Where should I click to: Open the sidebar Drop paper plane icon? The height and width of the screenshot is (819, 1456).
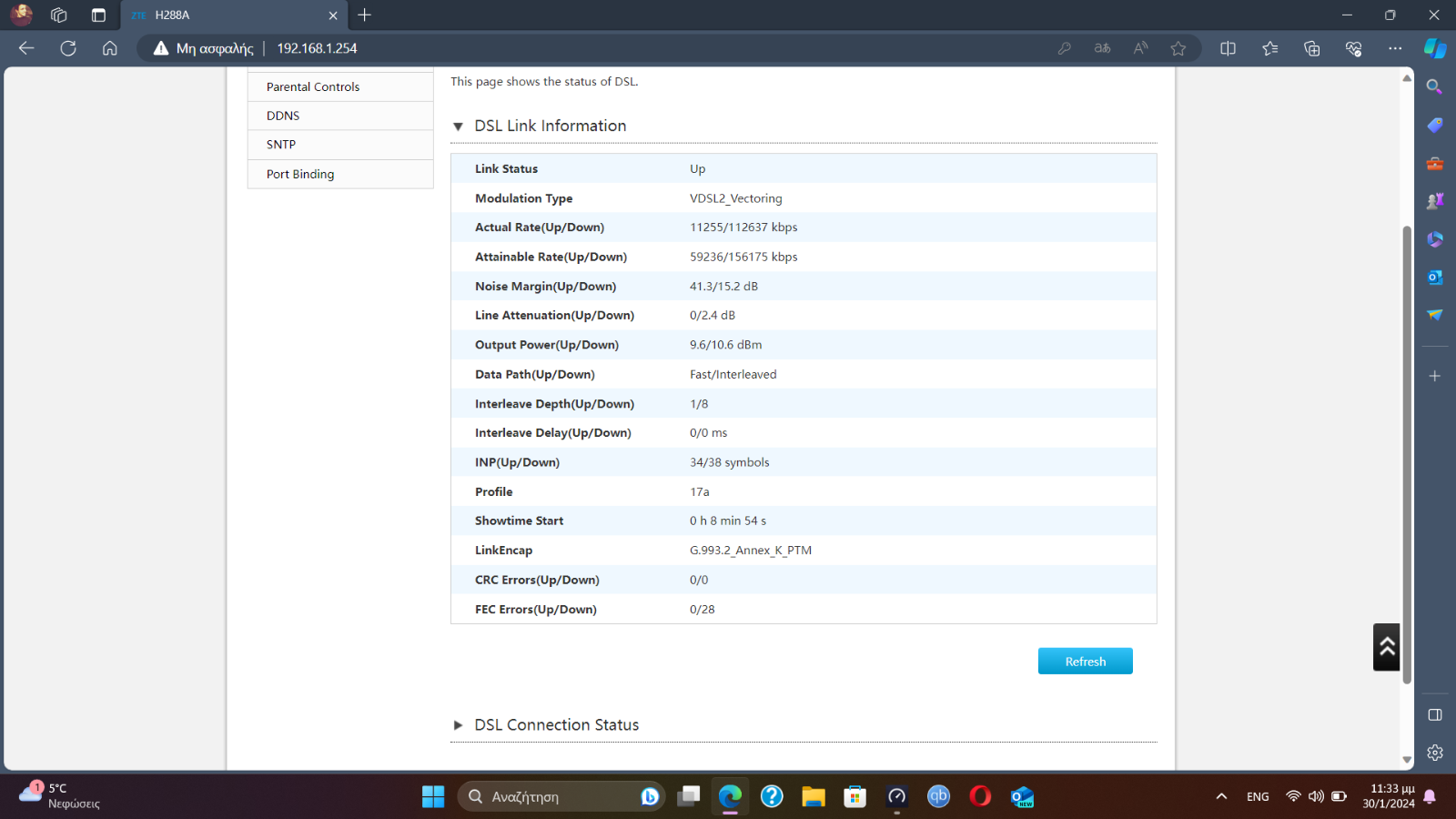coord(1435,315)
